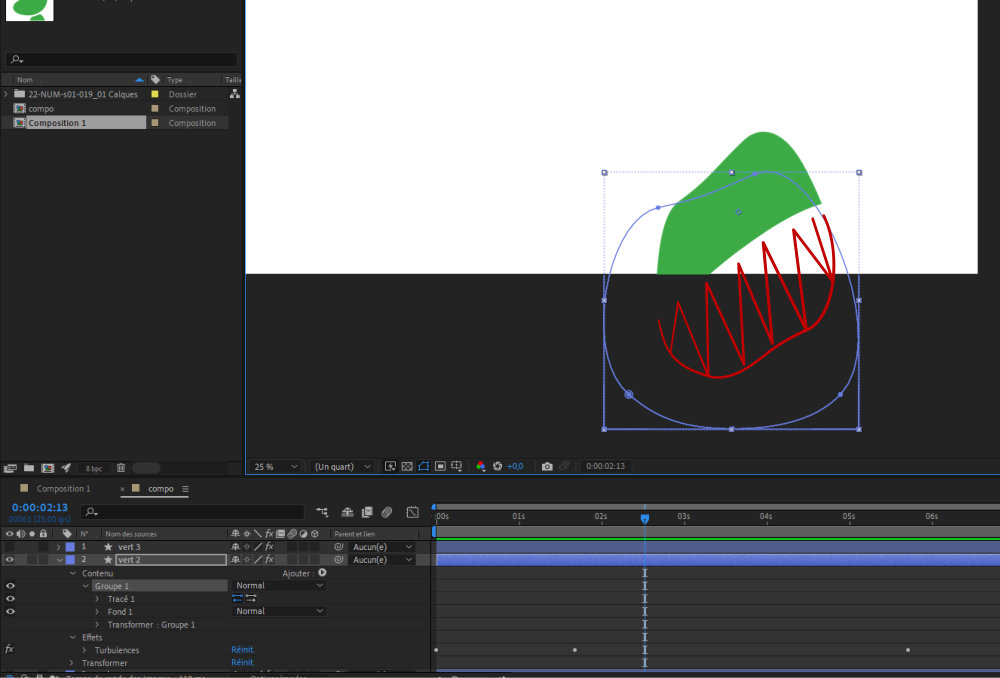
Task: Click the snapshot camera icon in viewer
Action: tap(547, 466)
